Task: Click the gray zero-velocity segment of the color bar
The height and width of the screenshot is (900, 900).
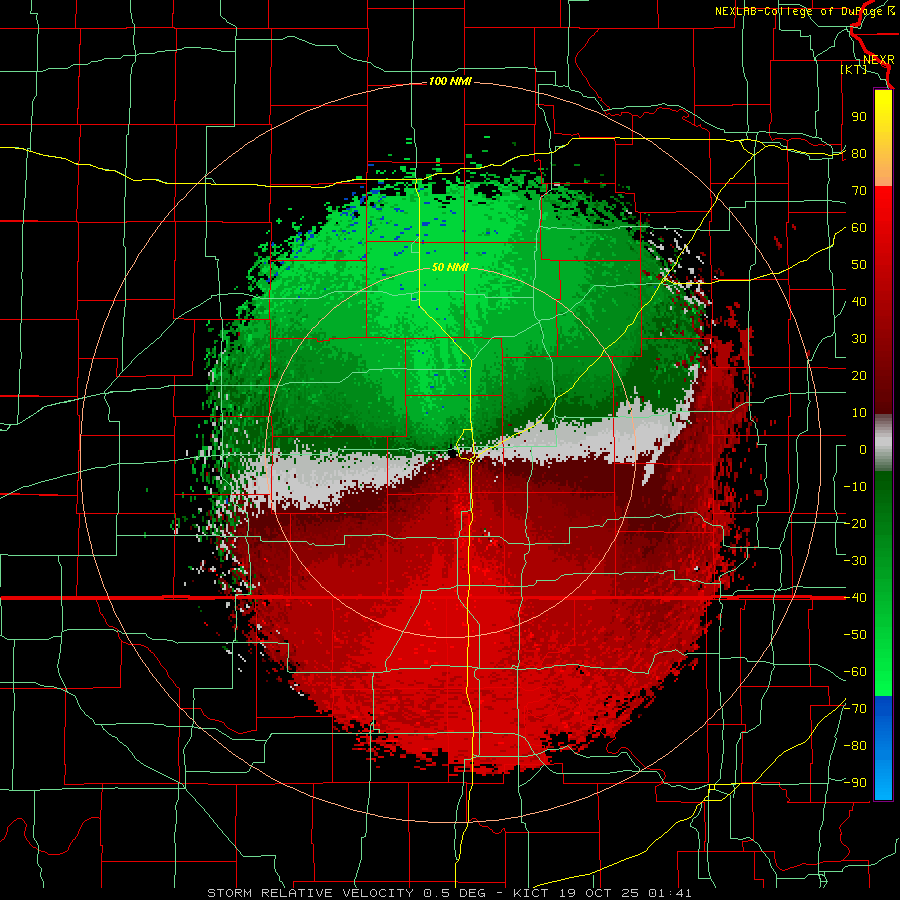Action: tap(883, 443)
